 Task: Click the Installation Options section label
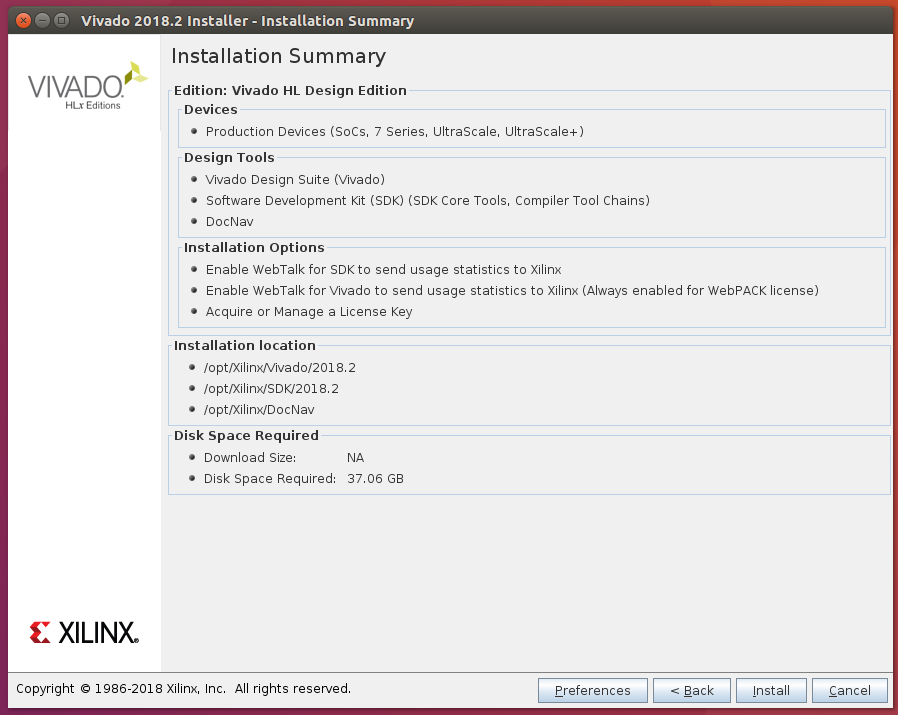coord(254,248)
